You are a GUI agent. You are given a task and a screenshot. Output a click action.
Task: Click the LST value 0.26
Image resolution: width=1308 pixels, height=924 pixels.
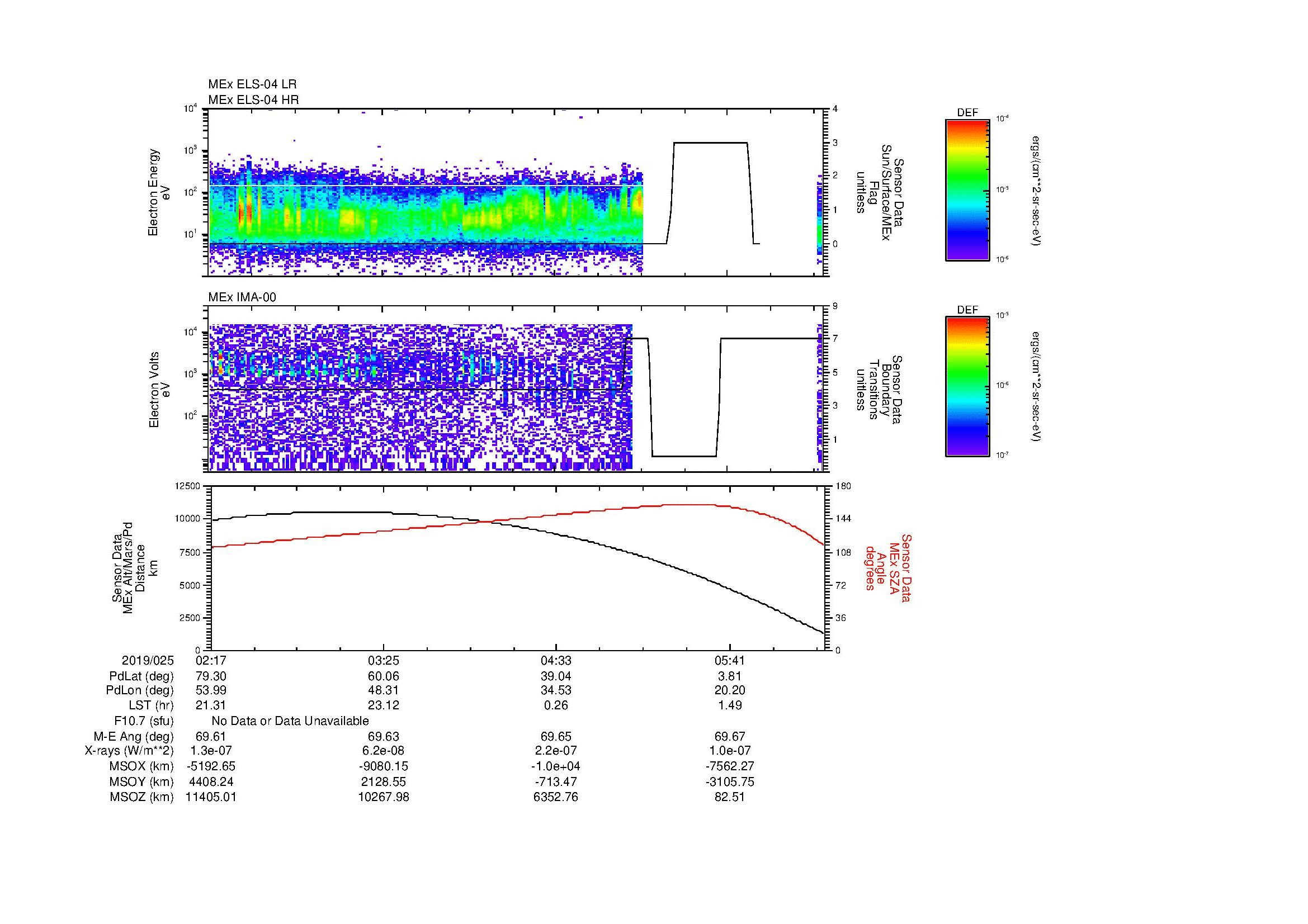(x=556, y=705)
